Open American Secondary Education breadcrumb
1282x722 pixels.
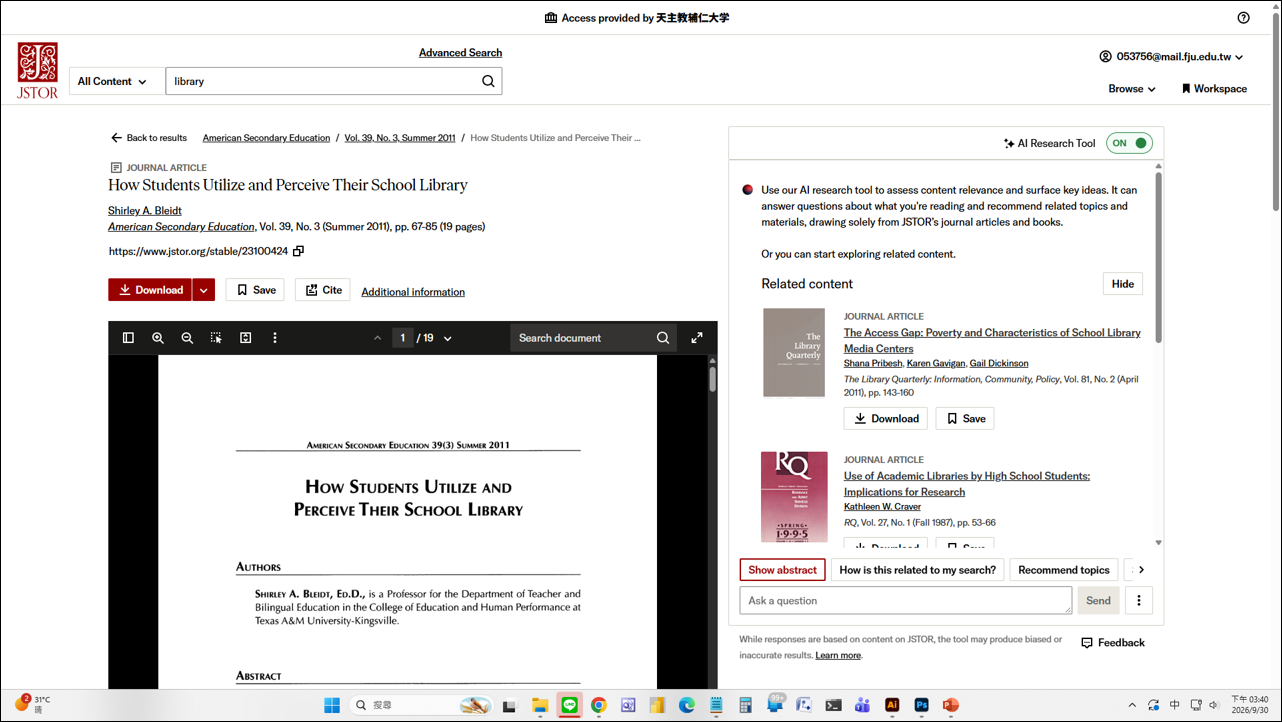(266, 138)
